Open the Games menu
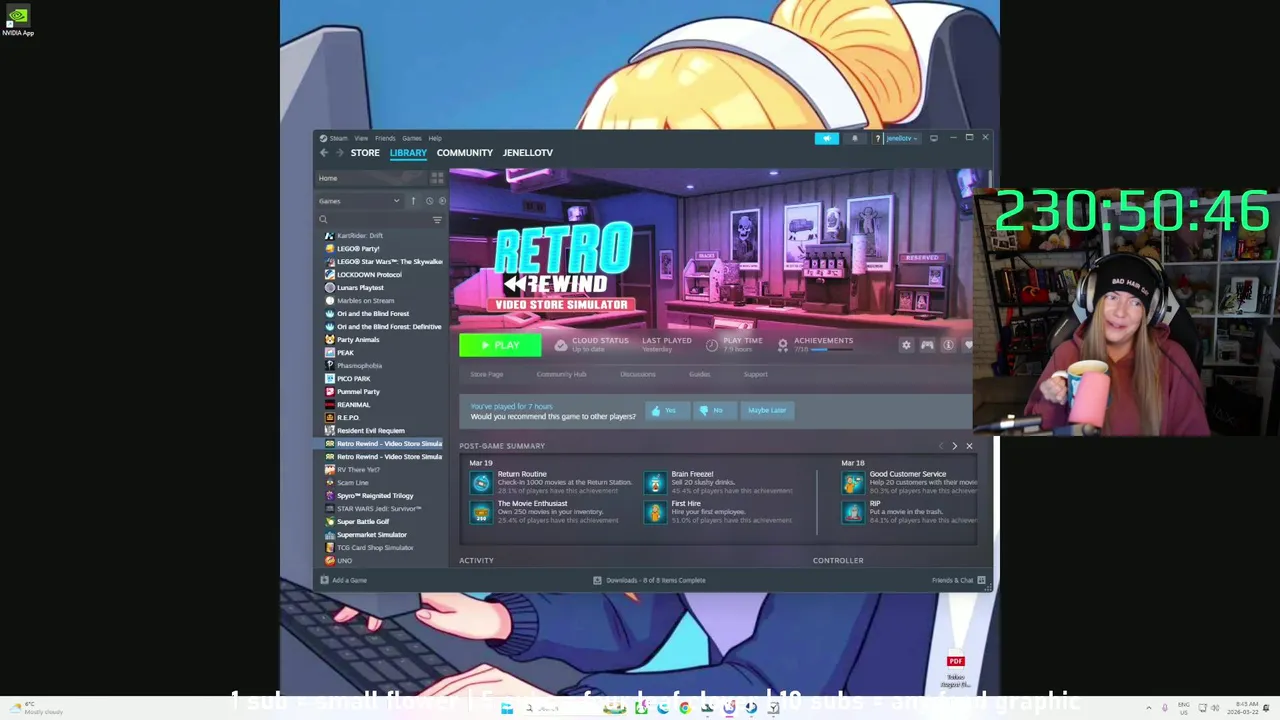Image resolution: width=1280 pixels, height=720 pixels. pos(412,138)
